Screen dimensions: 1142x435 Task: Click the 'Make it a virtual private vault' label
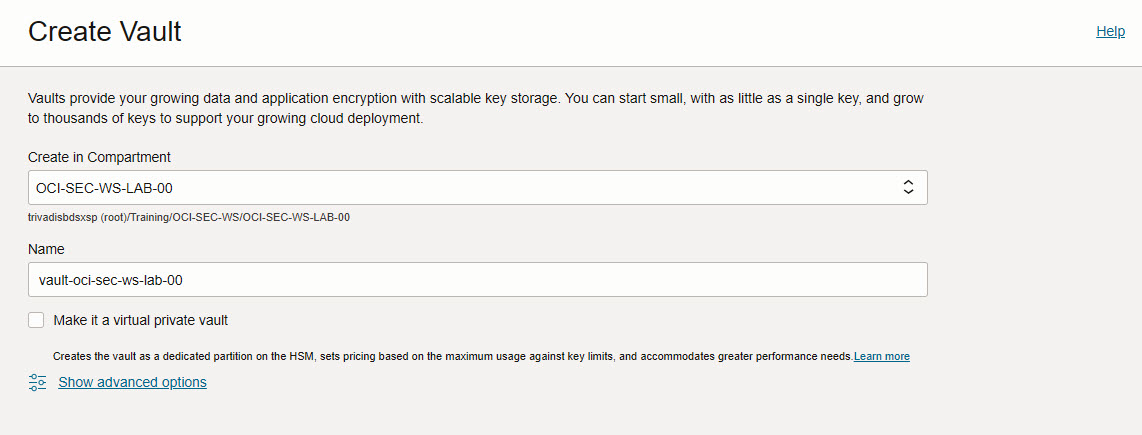point(141,320)
